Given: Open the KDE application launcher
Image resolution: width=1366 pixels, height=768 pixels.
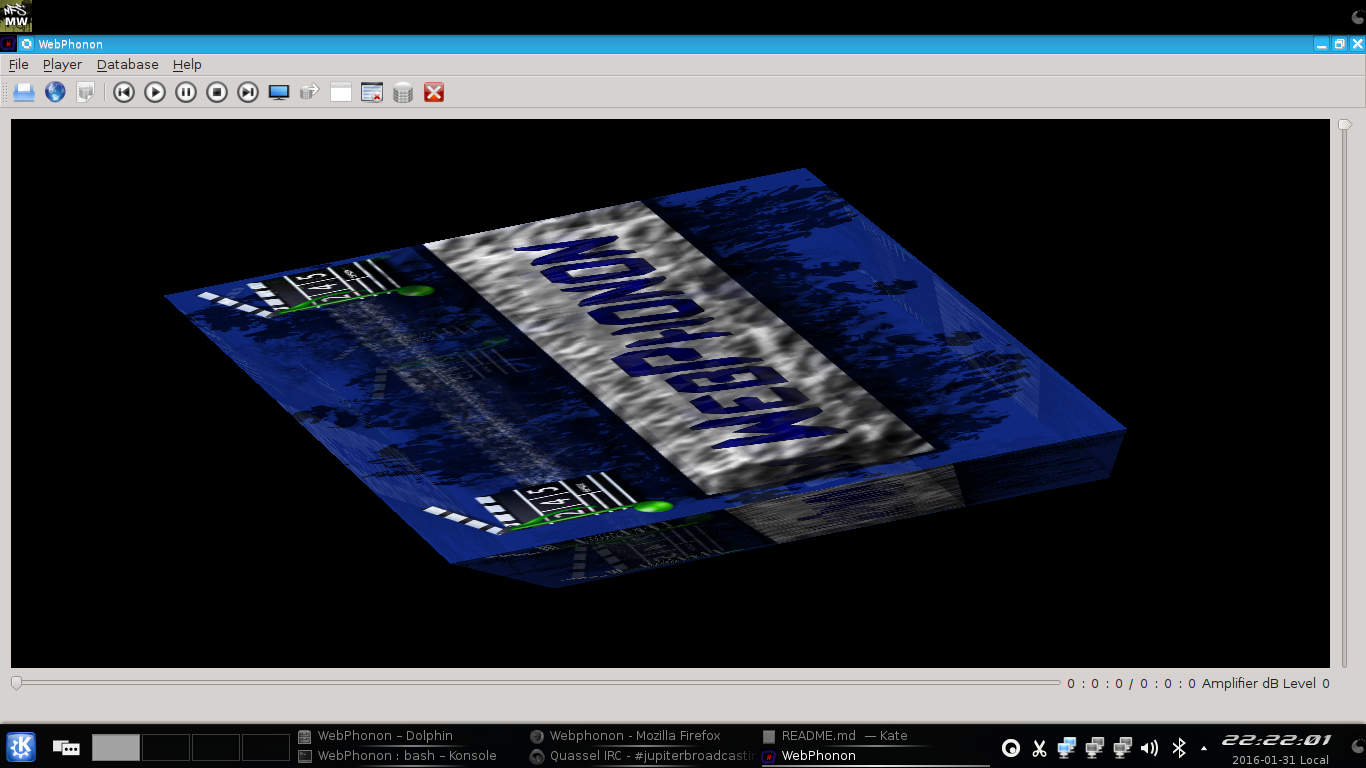Looking at the screenshot, I should [21, 746].
